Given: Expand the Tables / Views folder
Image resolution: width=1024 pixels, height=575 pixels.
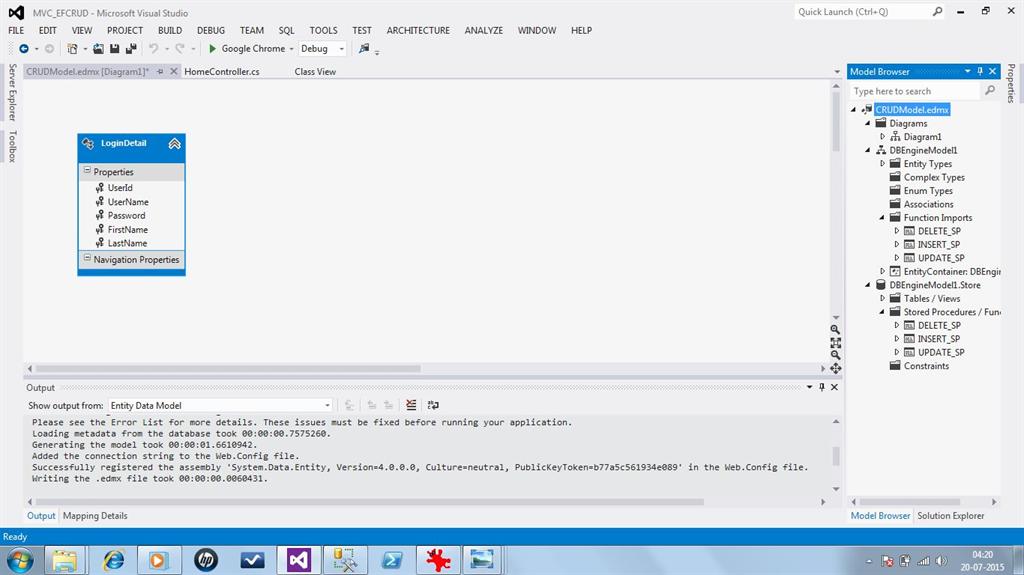Looking at the screenshot, I should pos(882,298).
